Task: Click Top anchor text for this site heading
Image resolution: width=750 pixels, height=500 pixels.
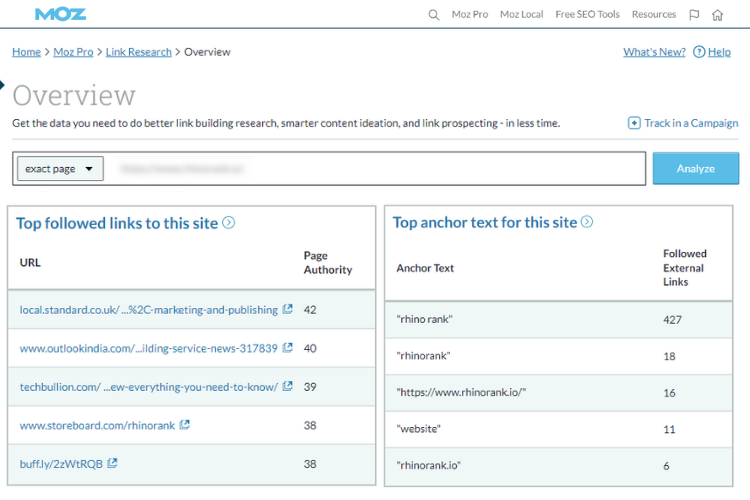Action: [x=485, y=222]
